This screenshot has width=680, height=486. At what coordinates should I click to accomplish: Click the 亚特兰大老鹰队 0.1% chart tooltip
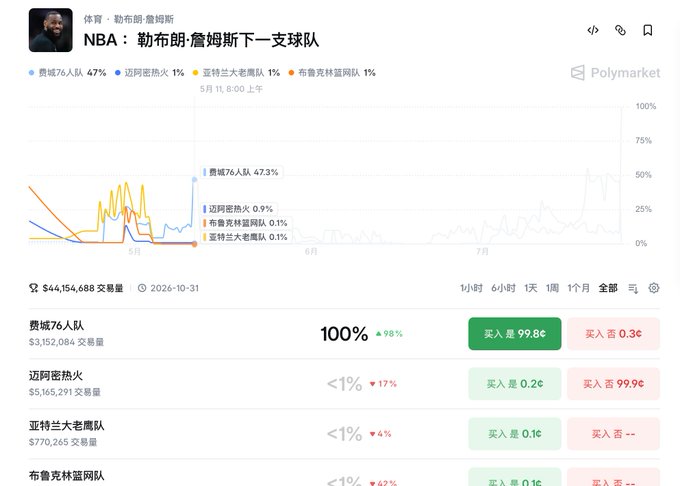pos(246,237)
